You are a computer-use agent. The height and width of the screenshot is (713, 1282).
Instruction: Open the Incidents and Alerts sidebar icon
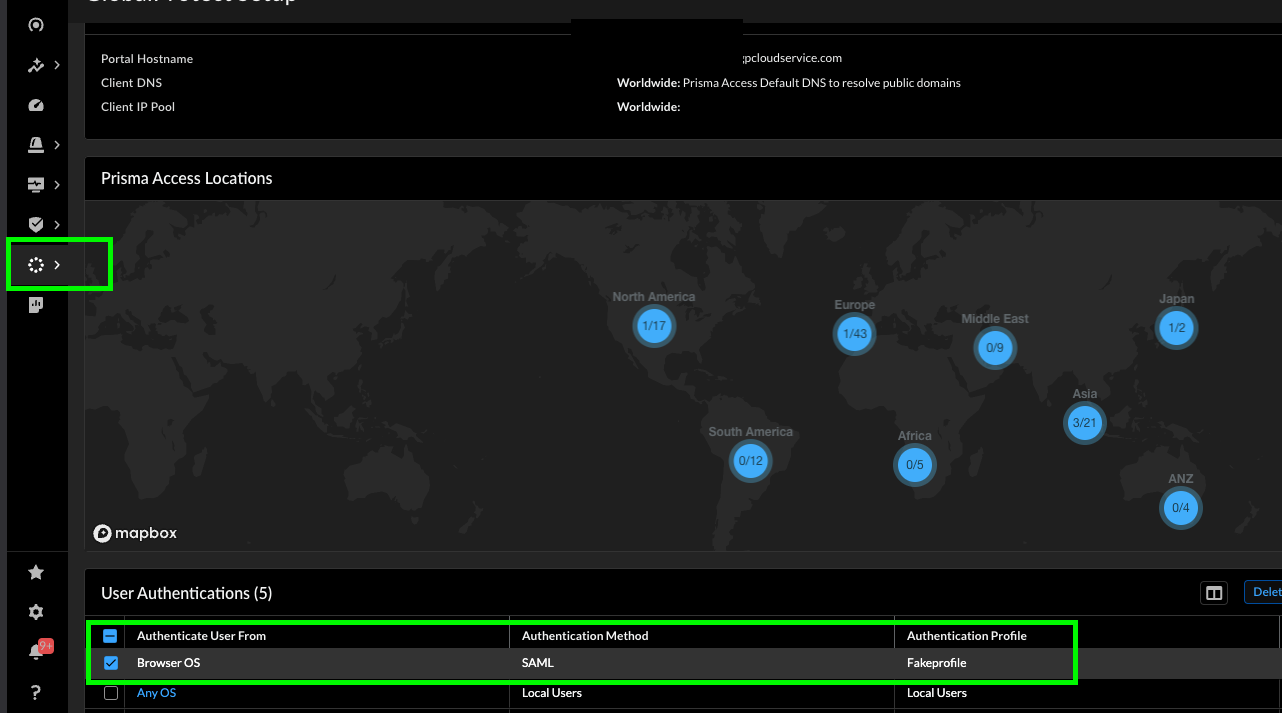(36, 144)
